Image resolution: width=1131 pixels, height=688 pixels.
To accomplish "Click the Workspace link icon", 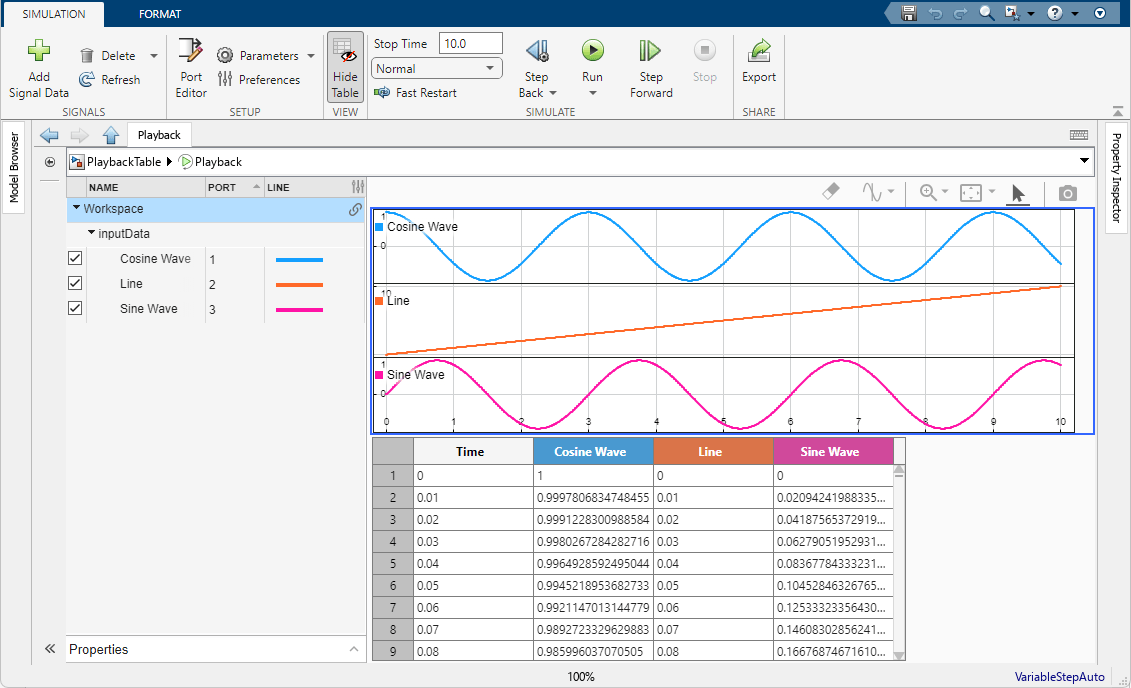I will [355, 209].
